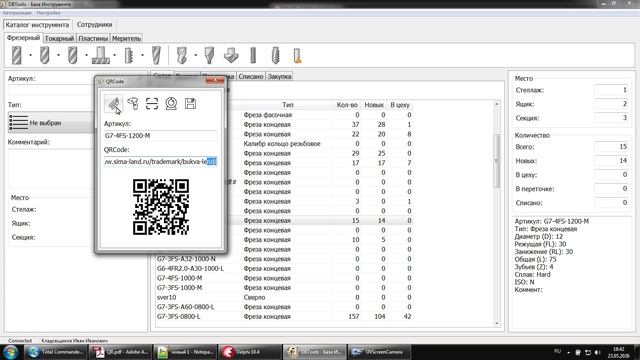Open the 'Меритель' tab

click(126, 38)
